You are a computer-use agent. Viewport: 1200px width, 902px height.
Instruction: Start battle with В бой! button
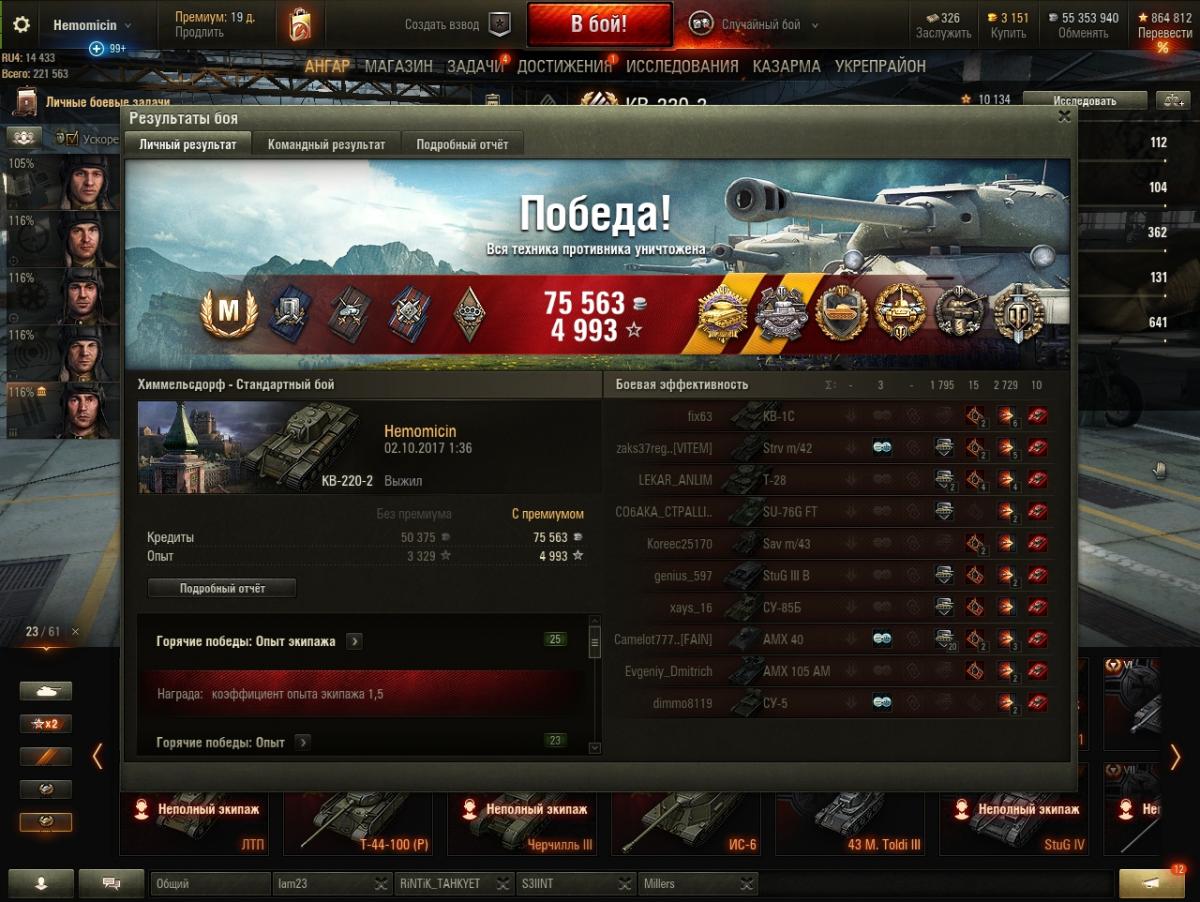point(599,25)
